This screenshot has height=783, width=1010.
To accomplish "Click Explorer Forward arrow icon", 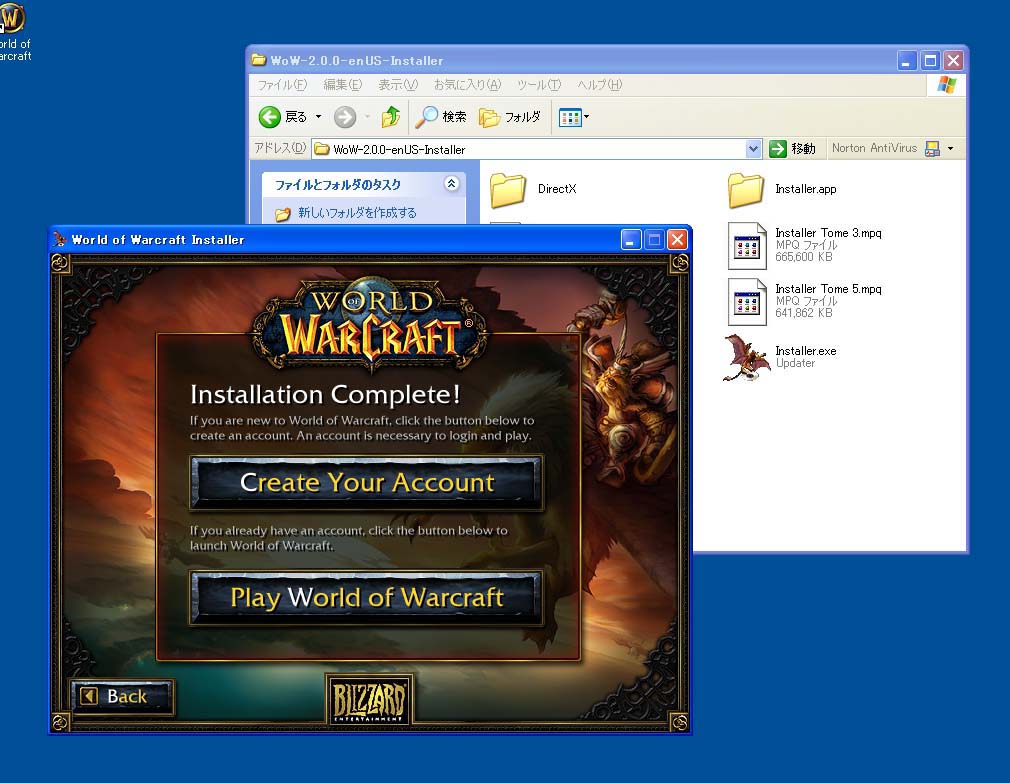I will point(345,117).
